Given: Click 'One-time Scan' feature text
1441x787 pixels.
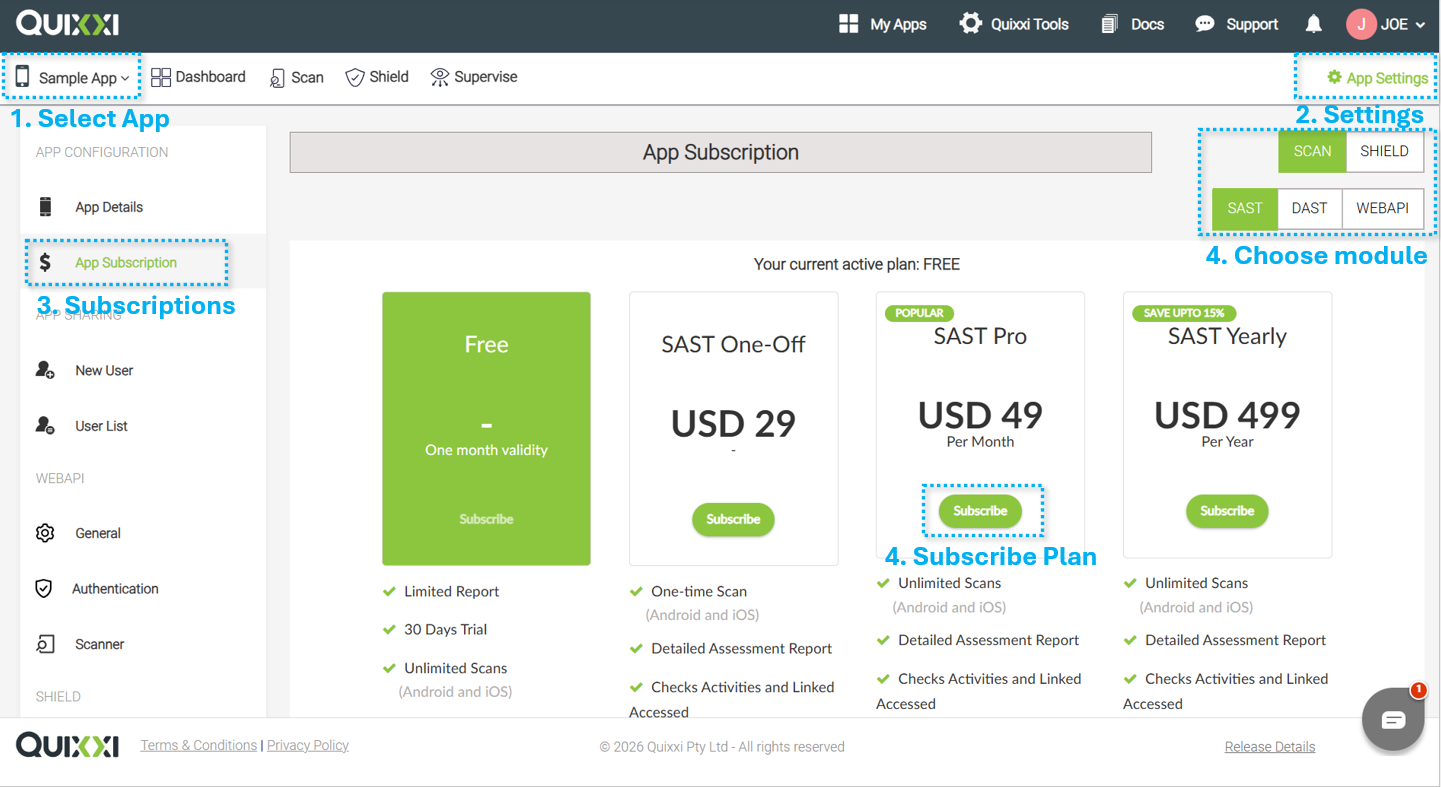Looking at the screenshot, I should [699, 591].
